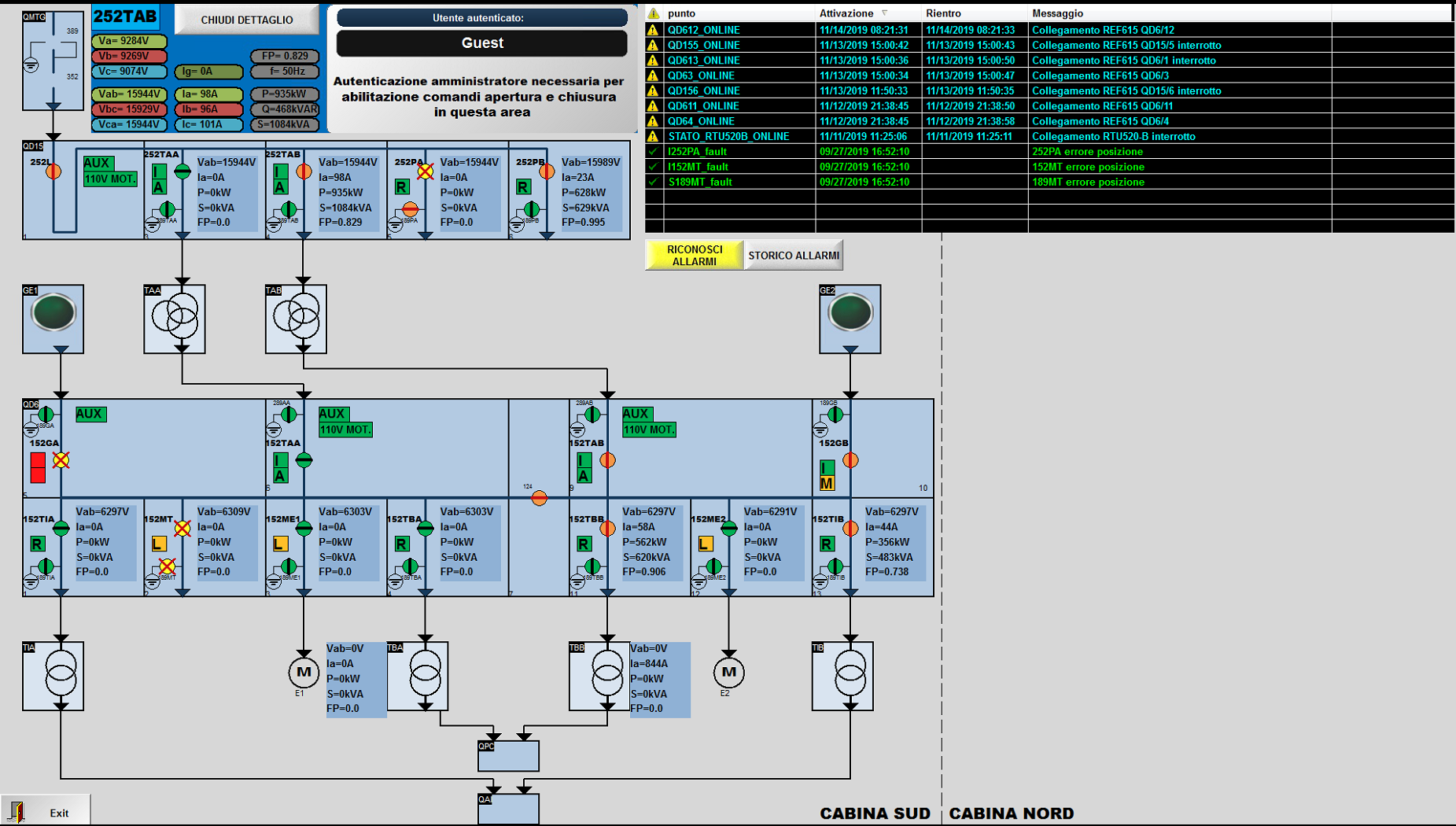Click the E2 motor symbol
Image resolution: width=1456 pixels, height=826 pixels.
729,673
